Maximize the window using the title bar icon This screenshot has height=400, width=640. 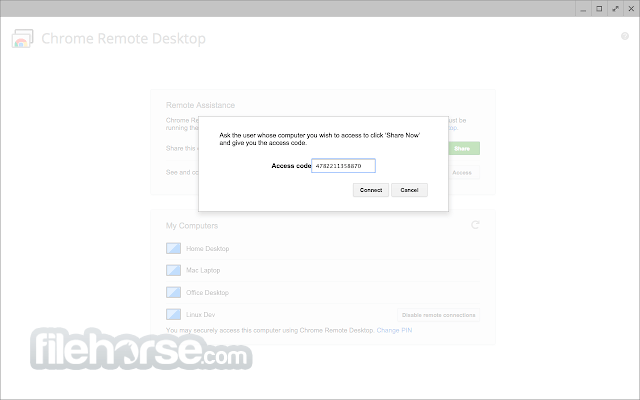pos(599,9)
